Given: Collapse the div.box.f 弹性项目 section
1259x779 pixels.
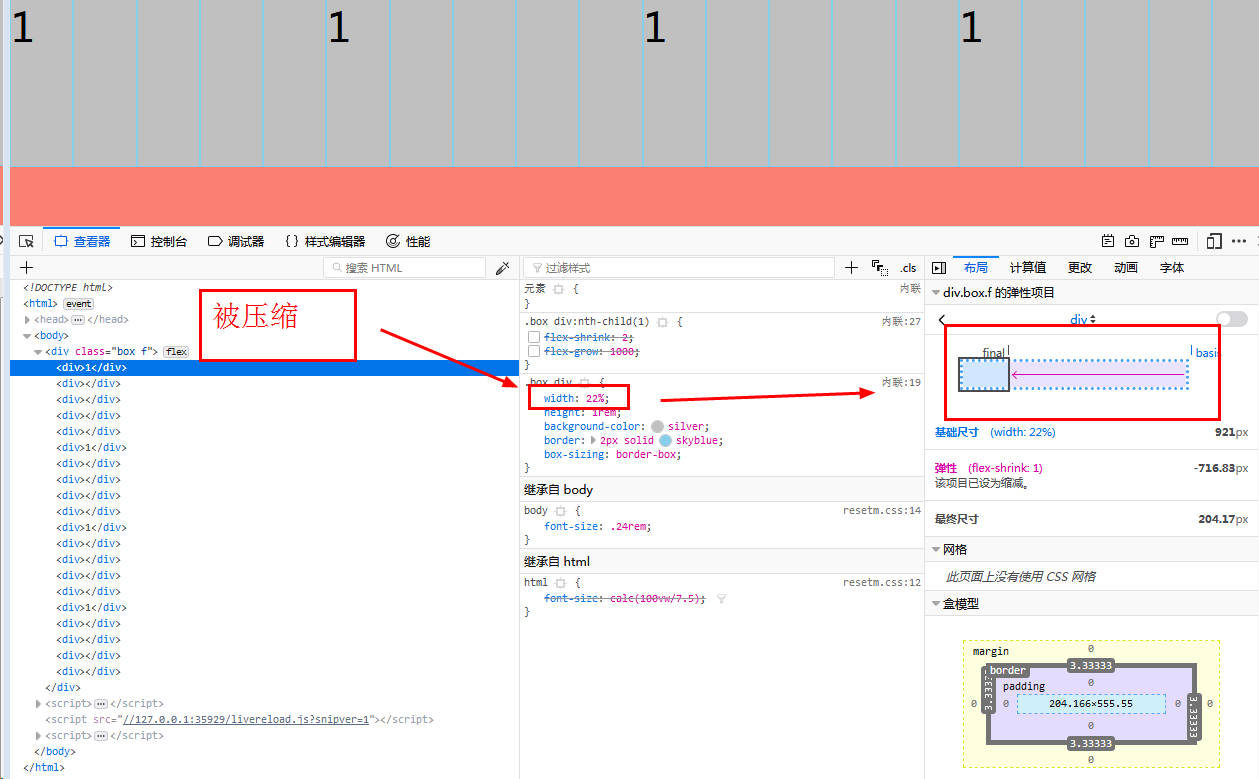Looking at the screenshot, I should pyautogui.click(x=934, y=292).
